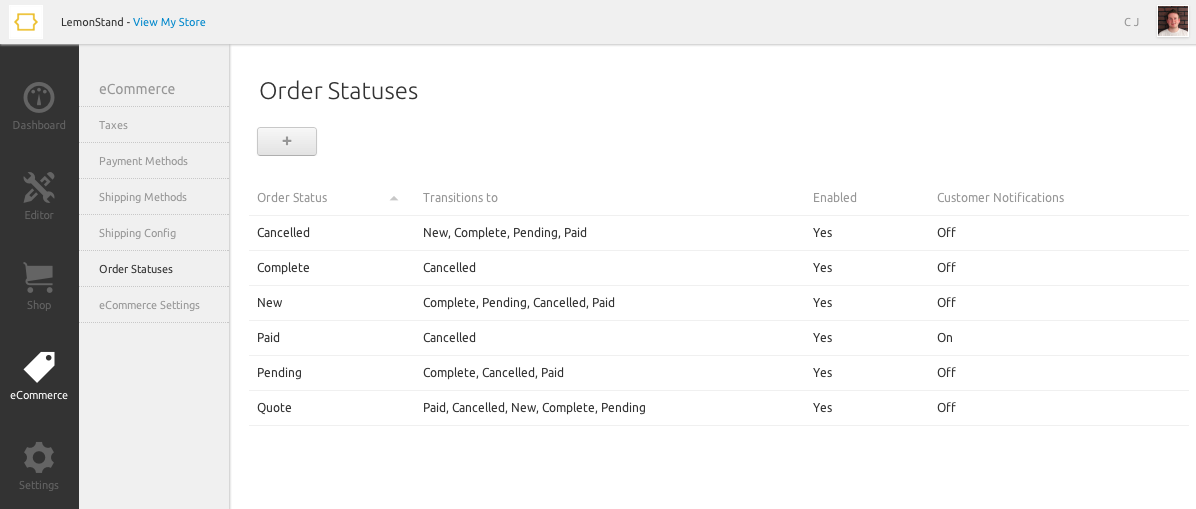This screenshot has height=509, width=1196.
Task: Open the Cancelled order status row
Action: coord(283,233)
